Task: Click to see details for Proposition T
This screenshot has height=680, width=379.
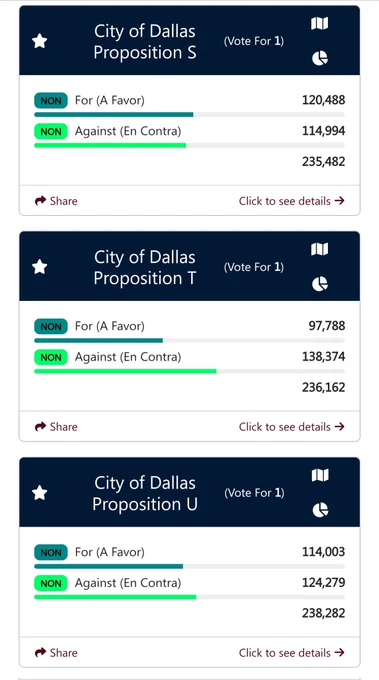Action: (x=292, y=427)
